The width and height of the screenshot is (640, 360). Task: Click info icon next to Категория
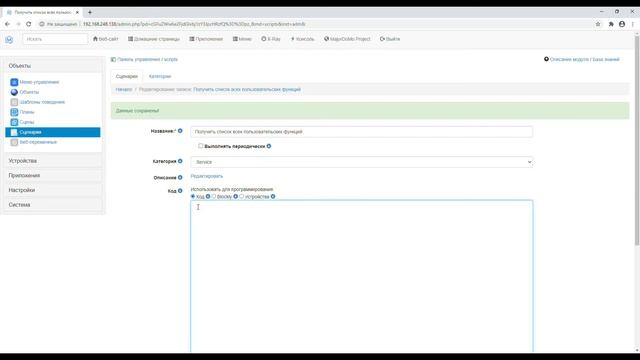(180, 161)
